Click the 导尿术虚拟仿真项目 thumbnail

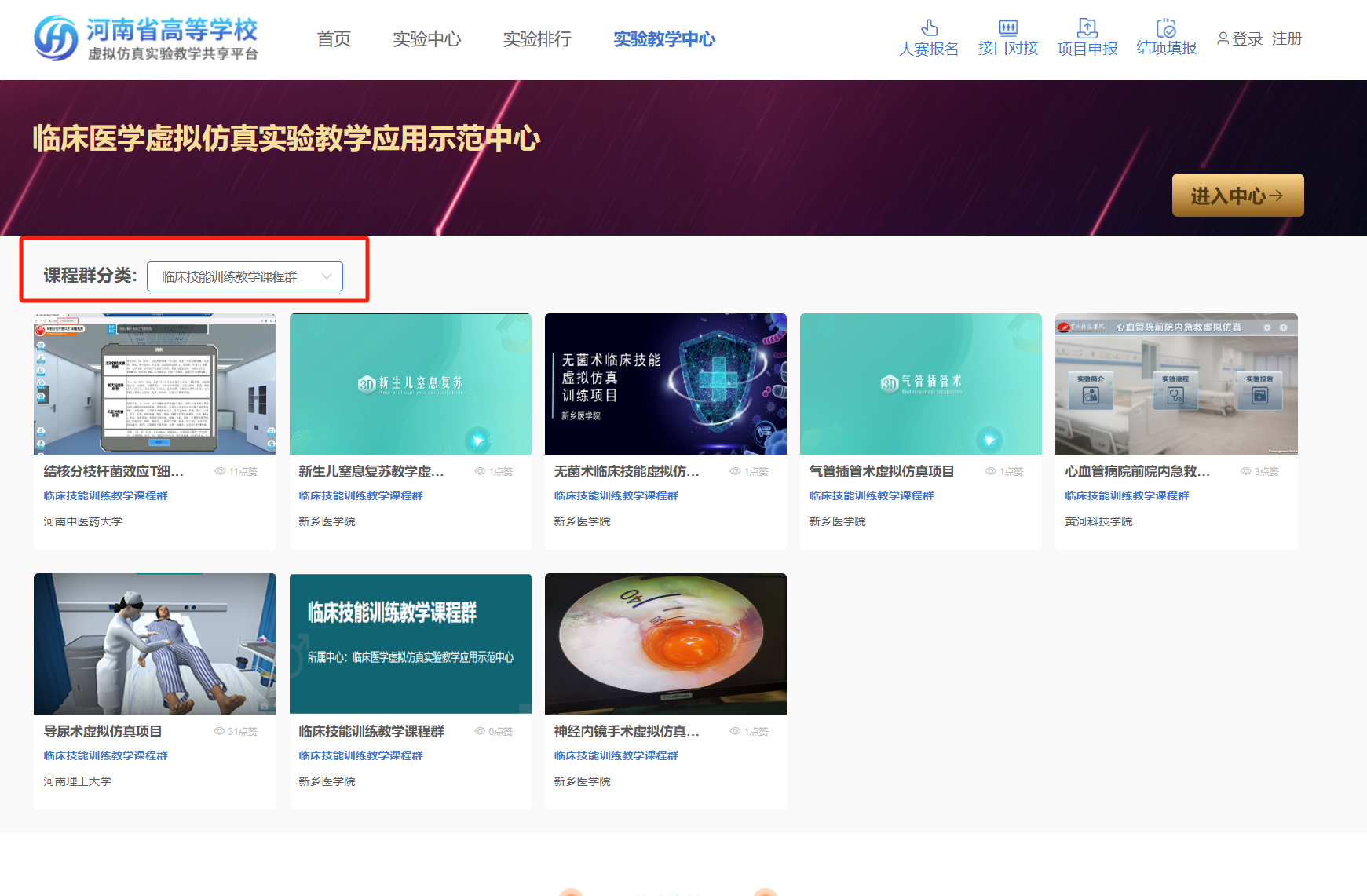click(x=155, y=644)
